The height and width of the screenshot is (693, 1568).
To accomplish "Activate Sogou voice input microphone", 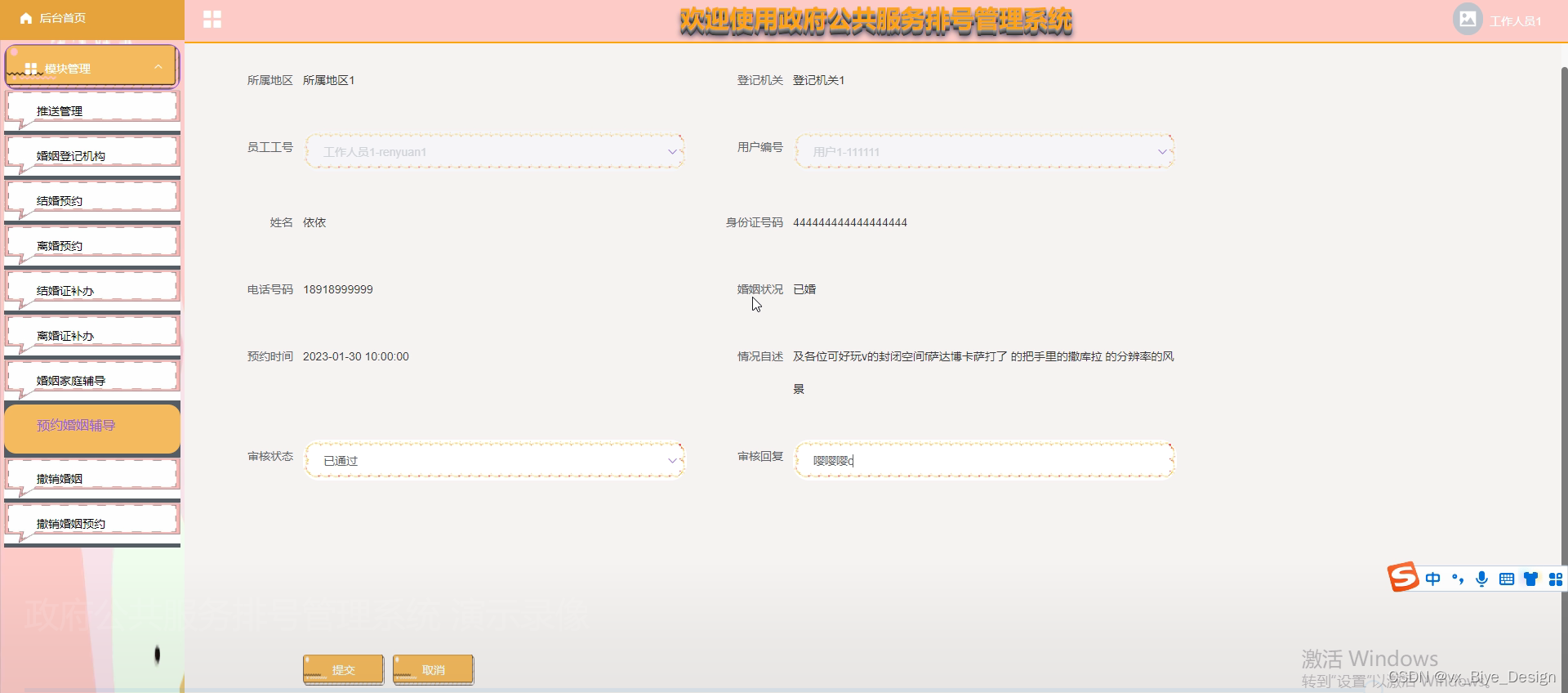I will click(x=1482, y=579).
